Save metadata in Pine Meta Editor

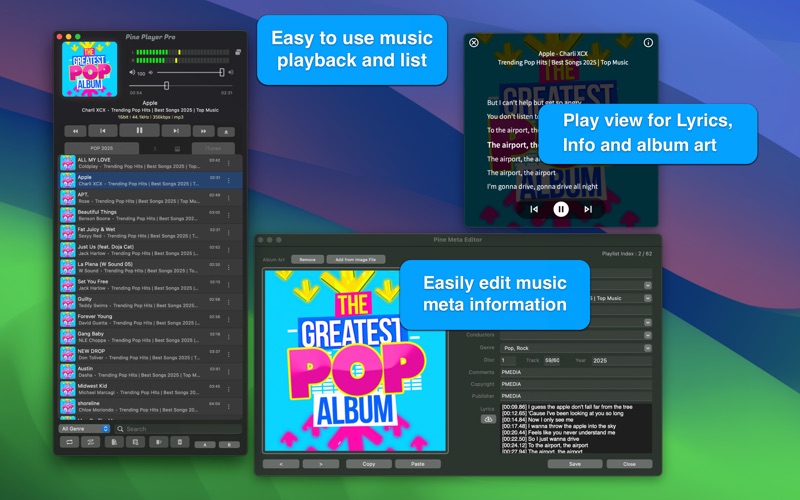coord(575,464)
